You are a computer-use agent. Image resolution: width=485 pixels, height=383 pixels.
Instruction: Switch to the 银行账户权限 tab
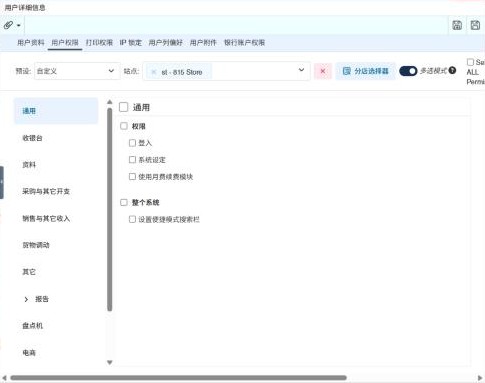(x=244, y=43)
